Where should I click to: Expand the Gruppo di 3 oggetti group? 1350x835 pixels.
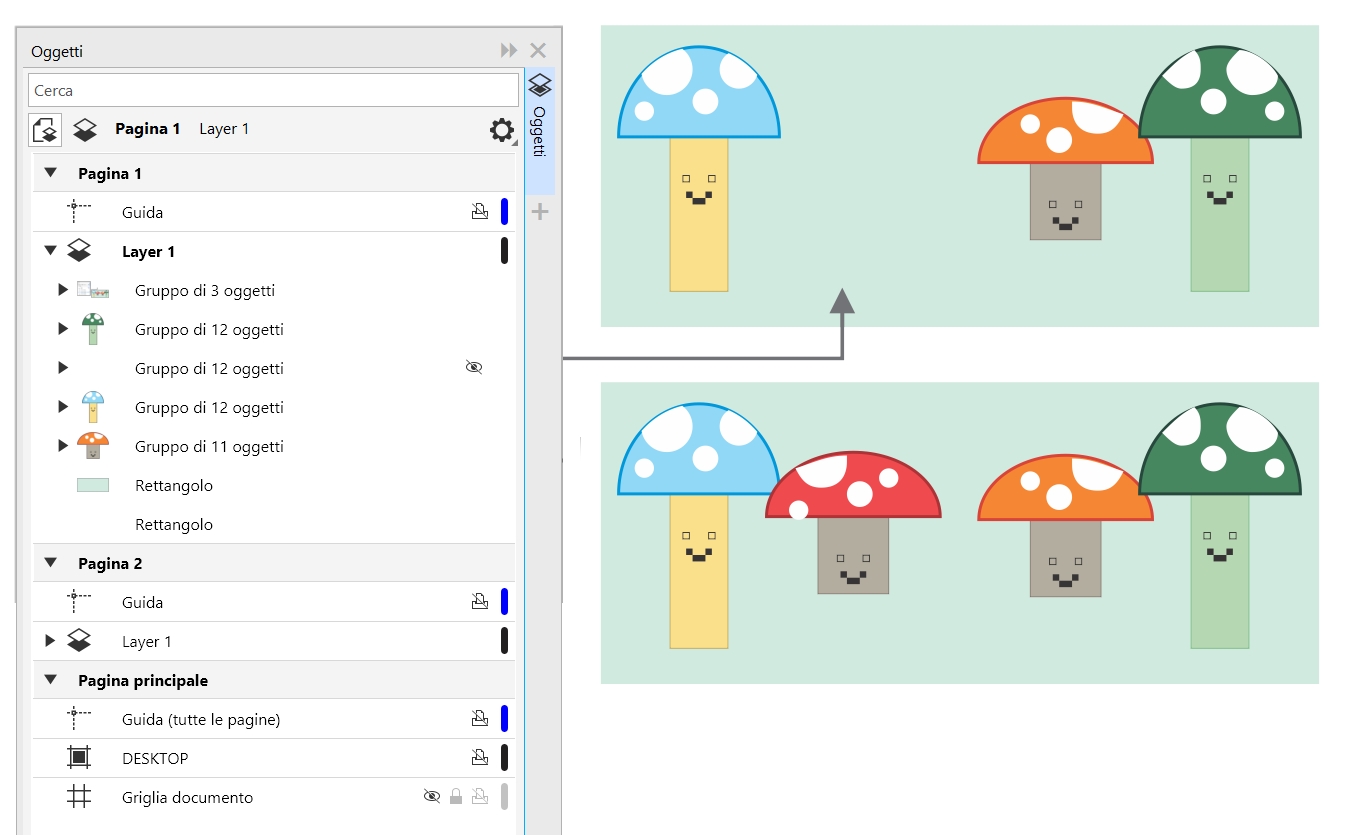click(63, 290)
